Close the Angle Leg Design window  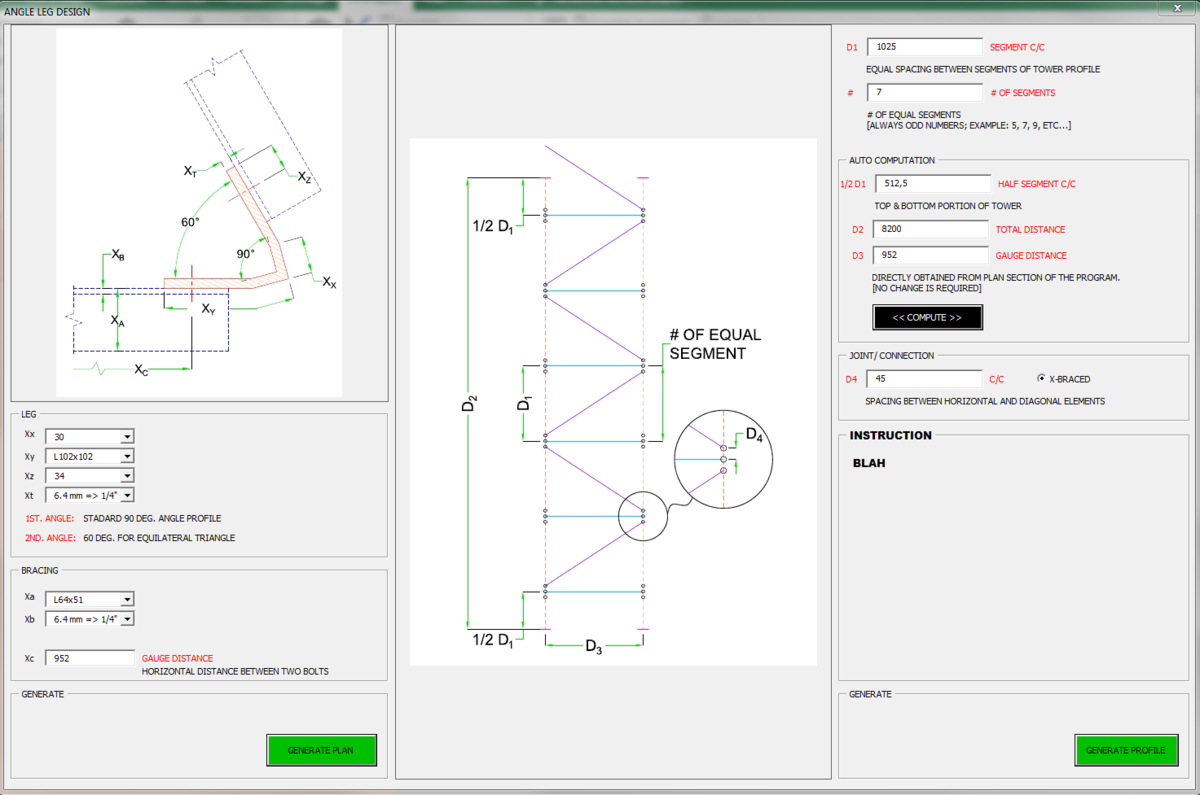tap(1178, 10)
